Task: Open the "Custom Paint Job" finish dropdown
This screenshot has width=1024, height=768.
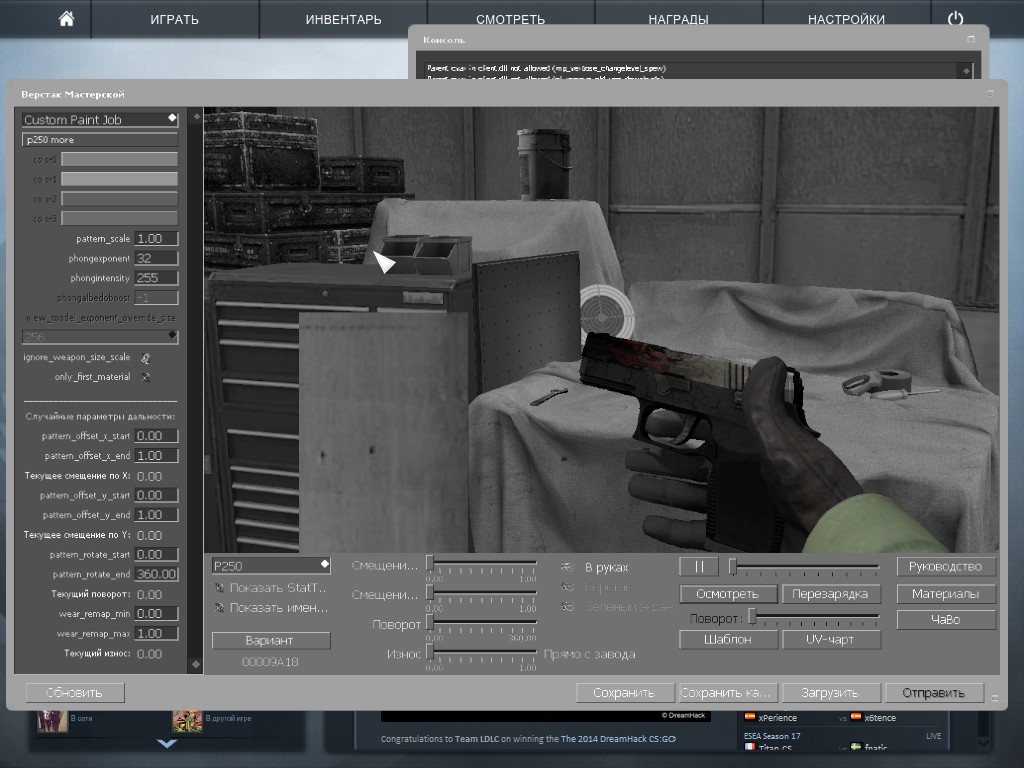Action: 98,119
